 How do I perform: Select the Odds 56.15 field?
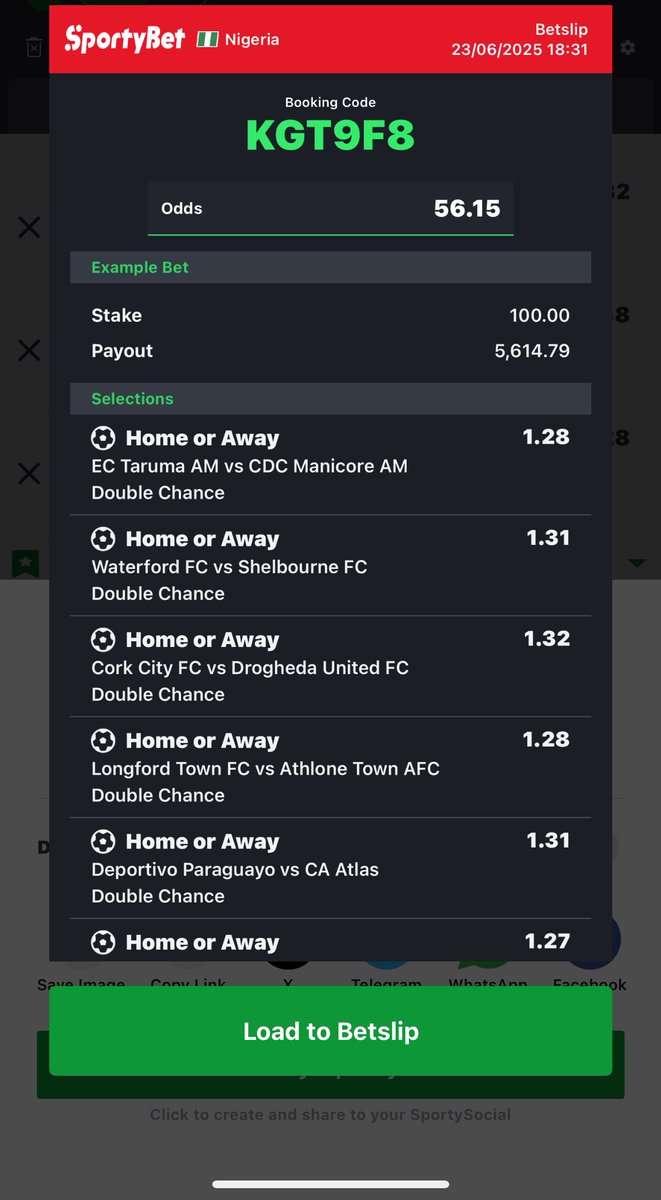[330, 208]
